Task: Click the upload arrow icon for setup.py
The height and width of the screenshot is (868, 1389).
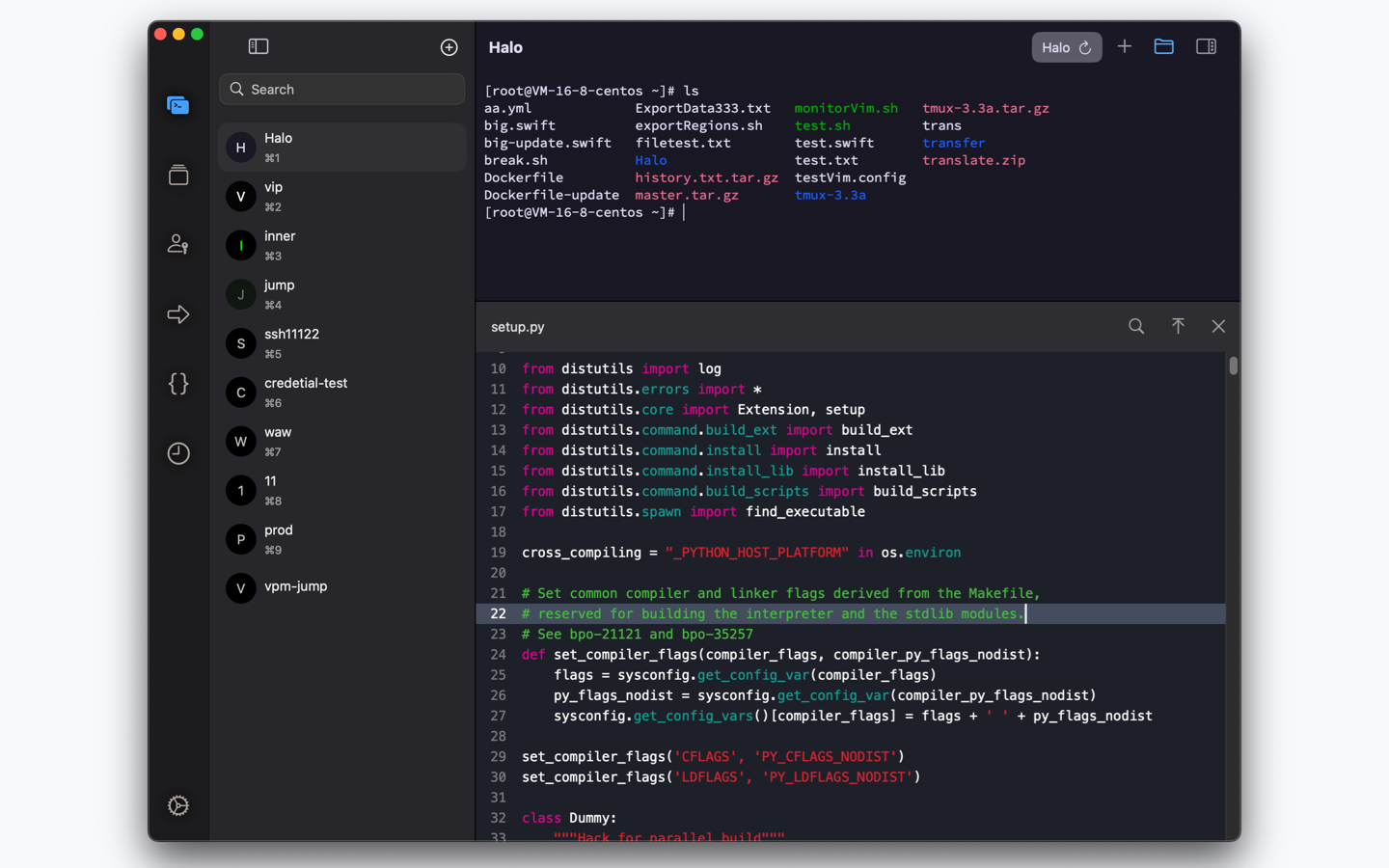Action: [x=1178, y=326]
